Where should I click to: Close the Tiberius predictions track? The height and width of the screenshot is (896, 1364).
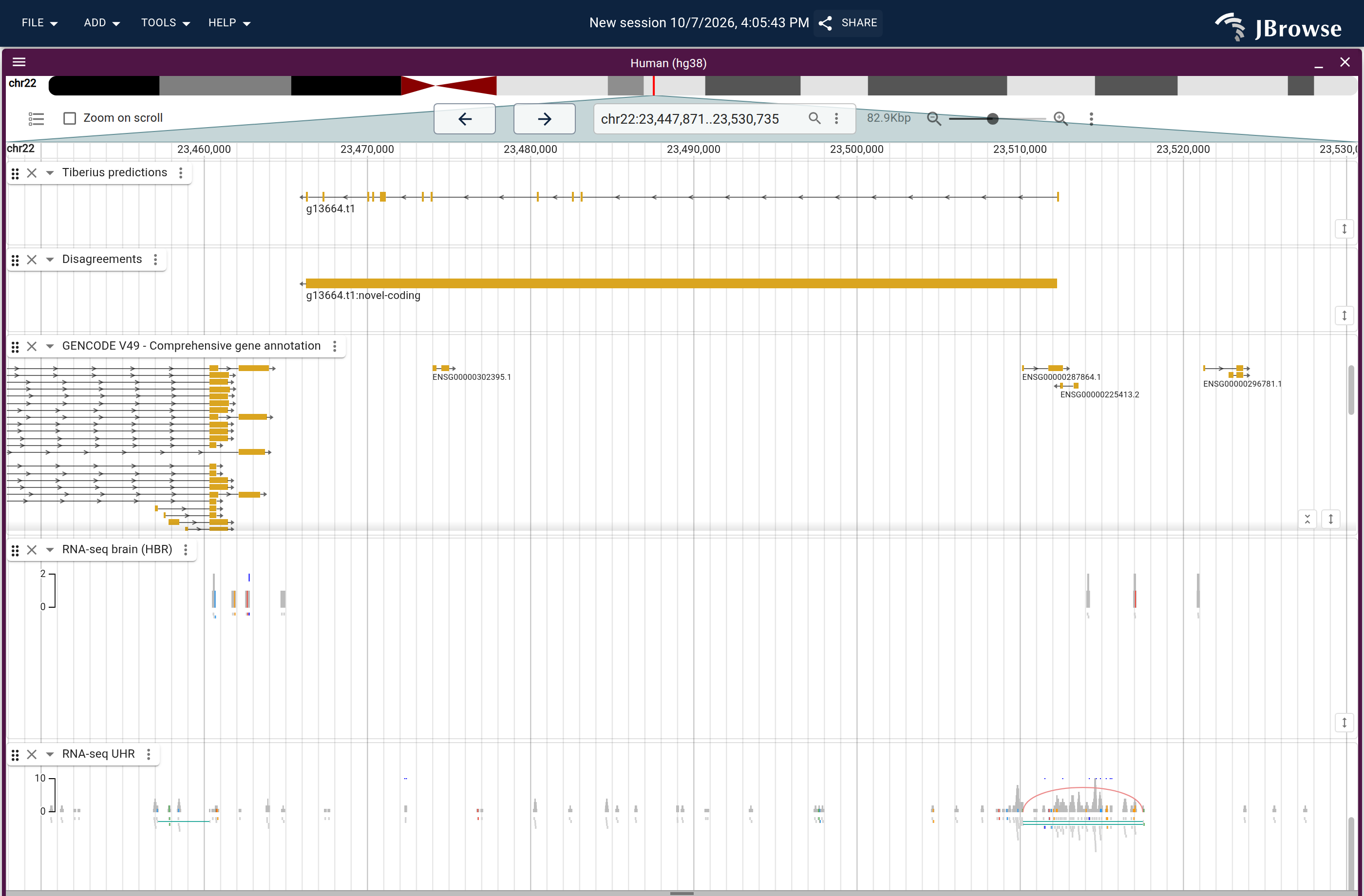click(x=32, y=173)
